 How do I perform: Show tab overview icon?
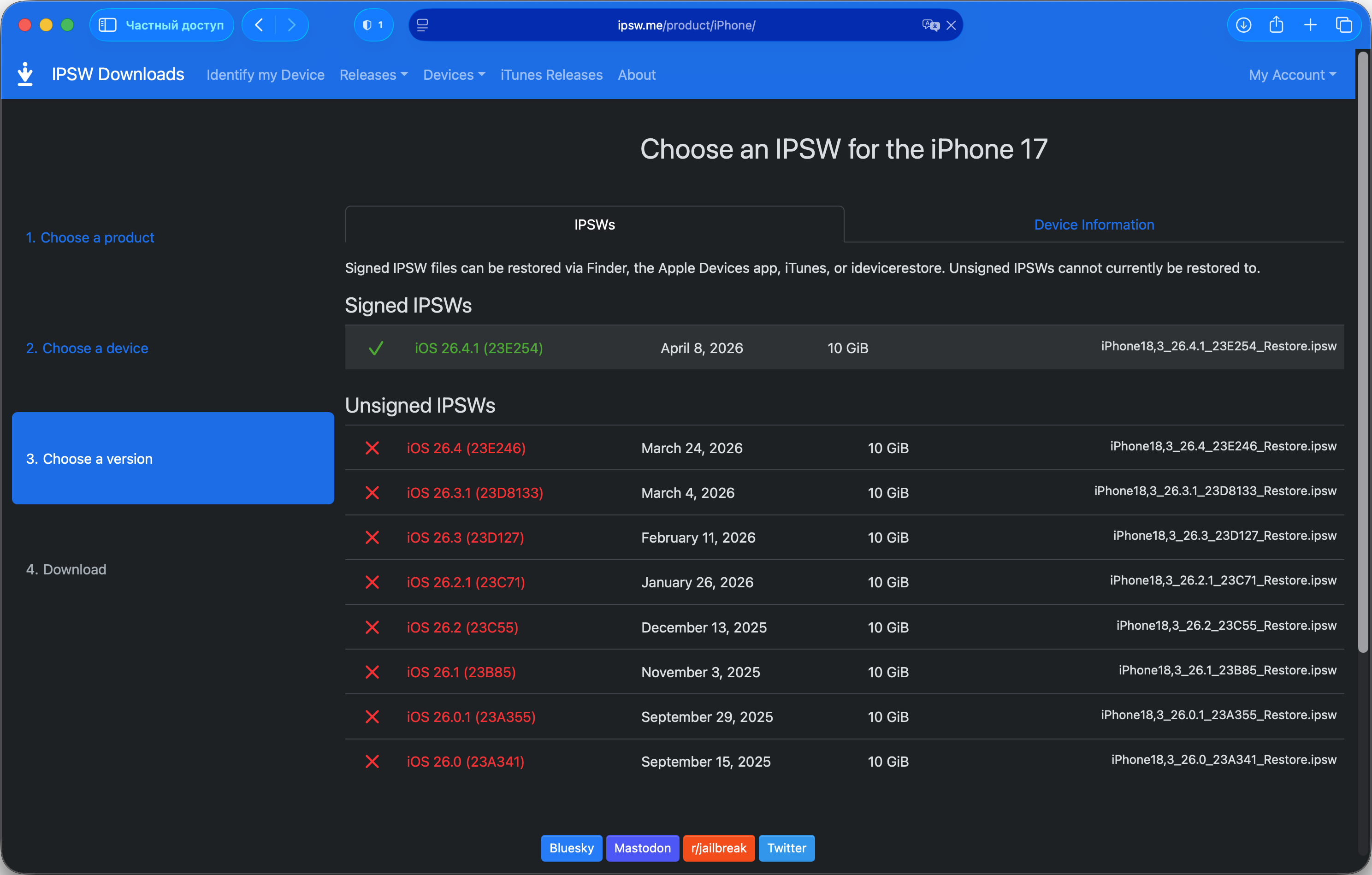(x=1343, y=25)
